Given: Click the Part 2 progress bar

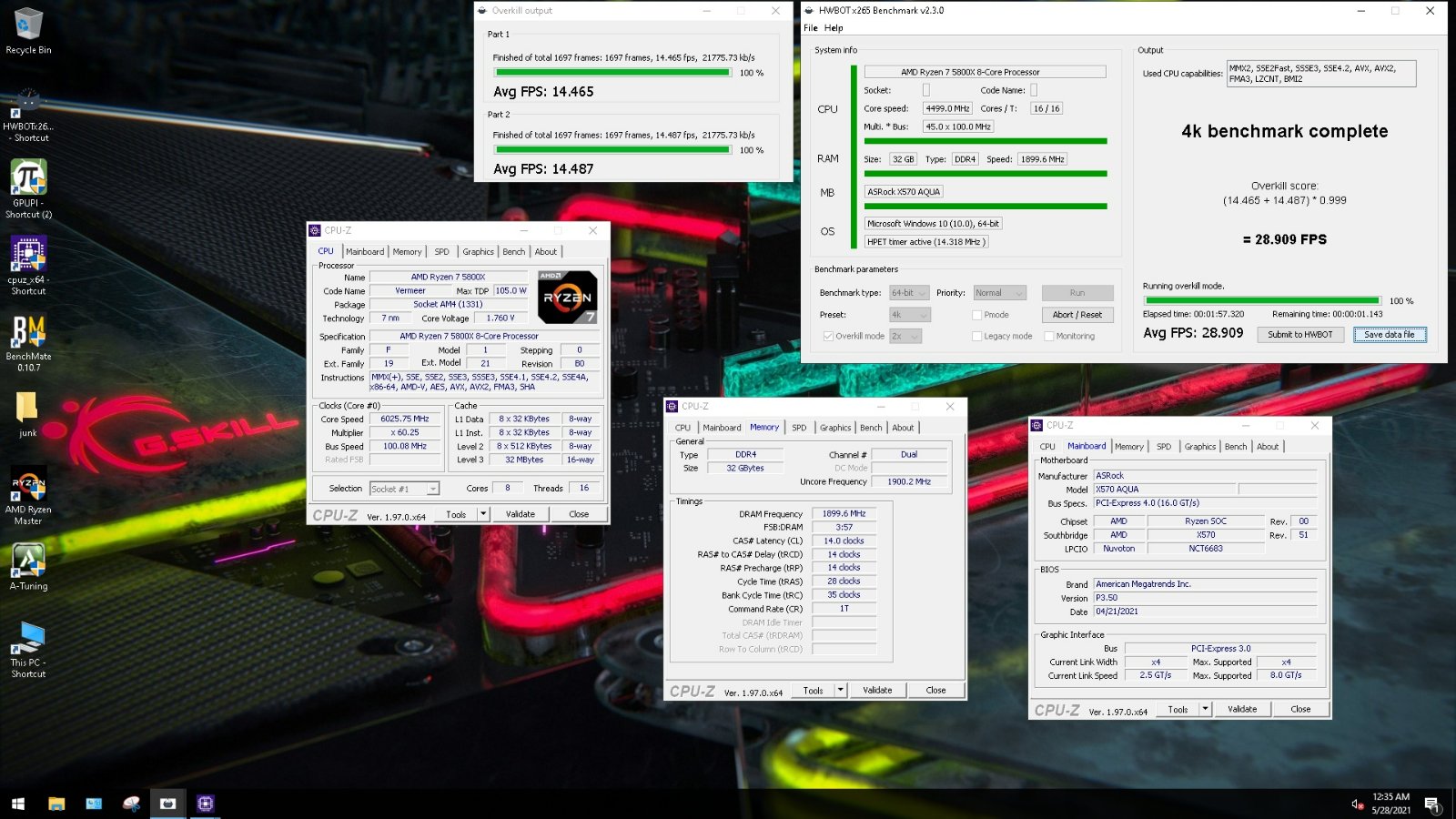Looking at the screenshot, I should point(612,150).
